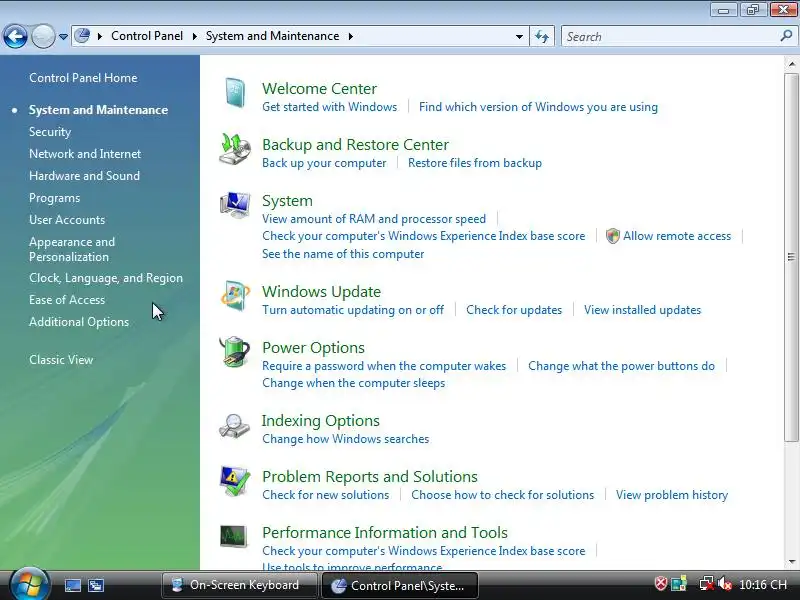Click Allow remote access link

coord(677,236)
